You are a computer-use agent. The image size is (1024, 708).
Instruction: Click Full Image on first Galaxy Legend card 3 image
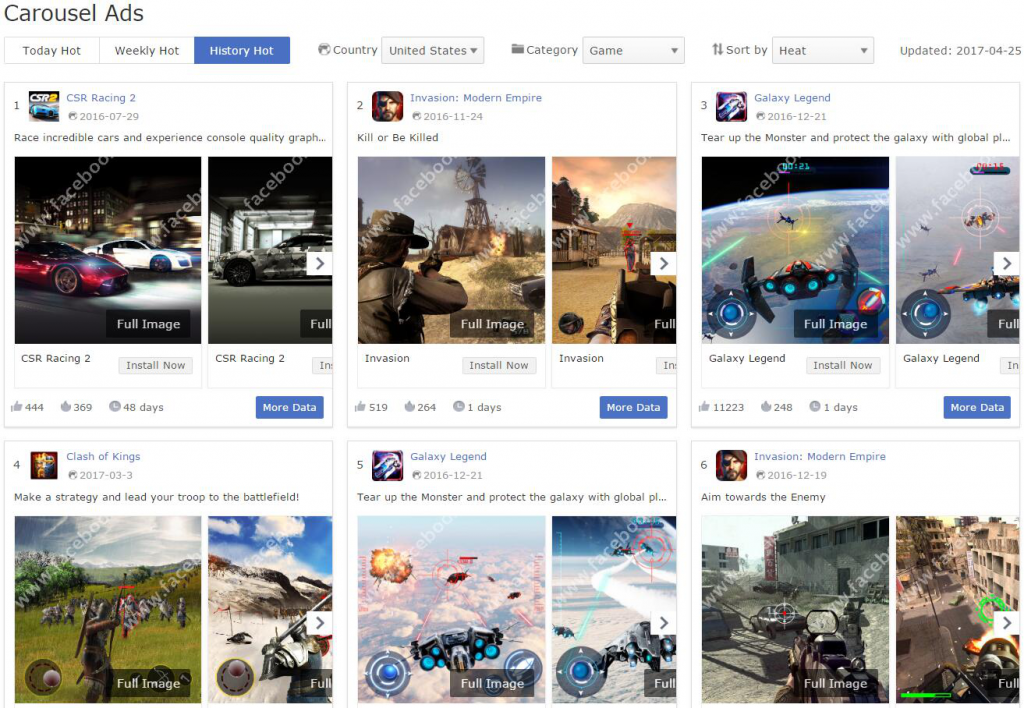[835, 323]
